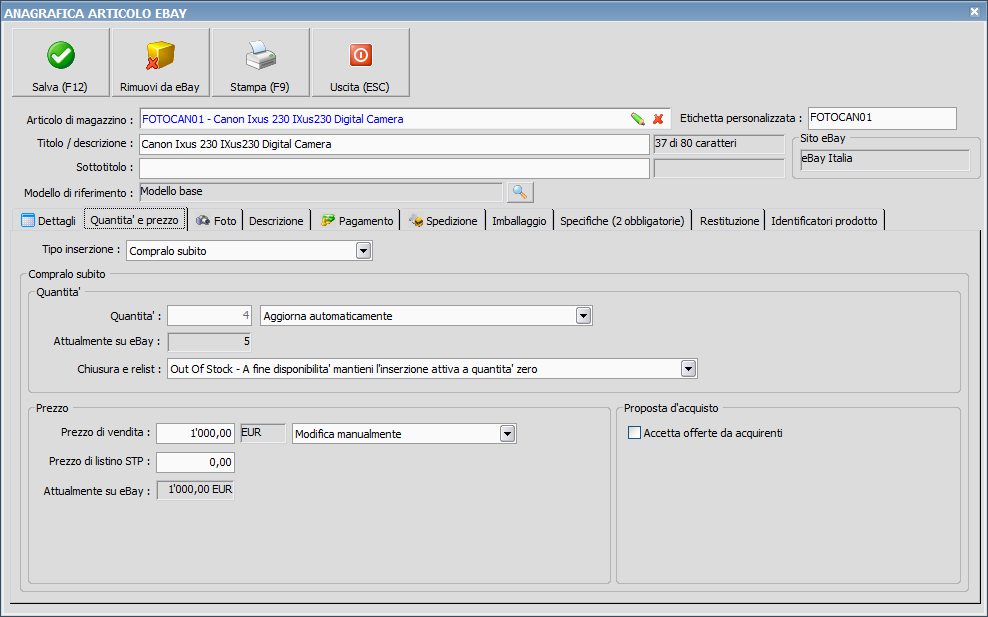988x617 pixels.
Task: Enable Accetta offerte da acquirenti checkbox
Action: click(635, 433)
